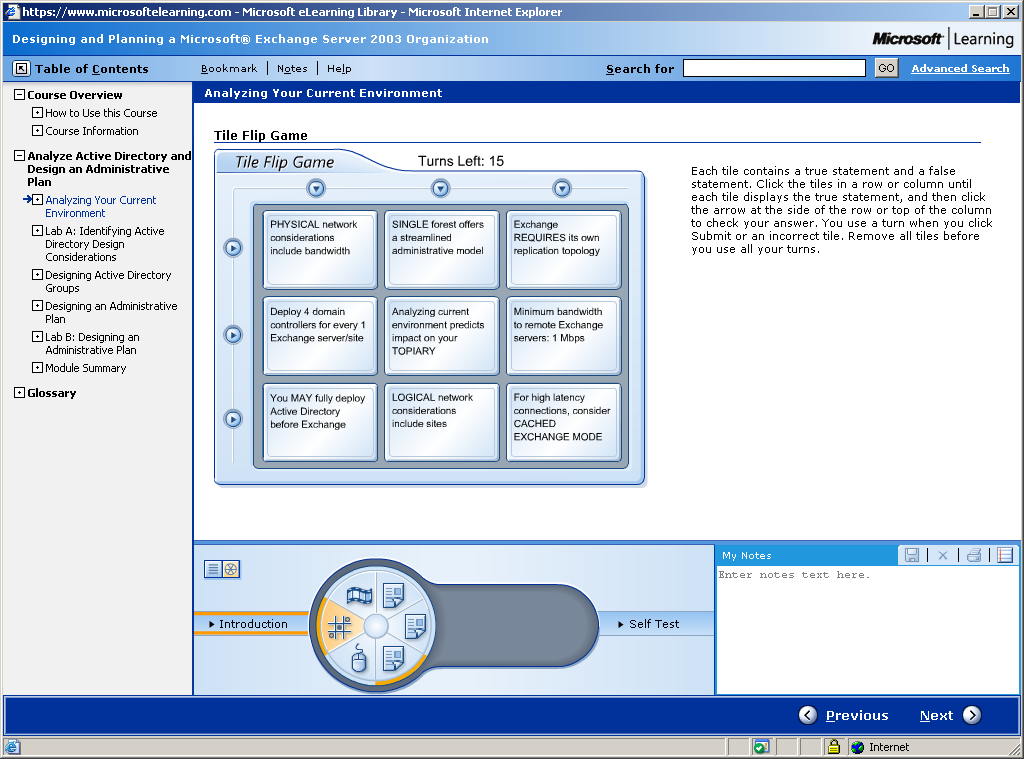Viewport: 1024px width, 759px height.
Task: Switch to wheel view icon
Action: 231,569
